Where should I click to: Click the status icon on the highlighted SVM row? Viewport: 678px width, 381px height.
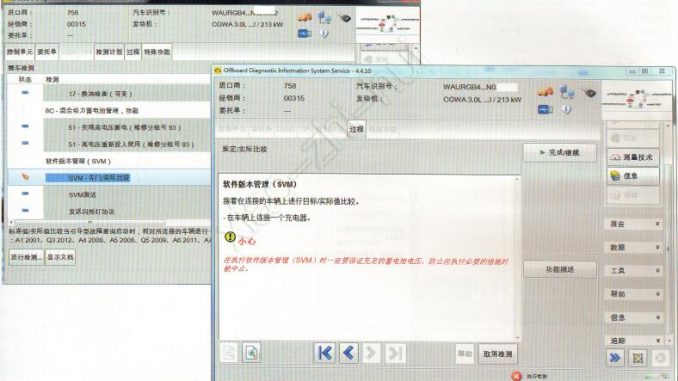(x=25, y=177)
